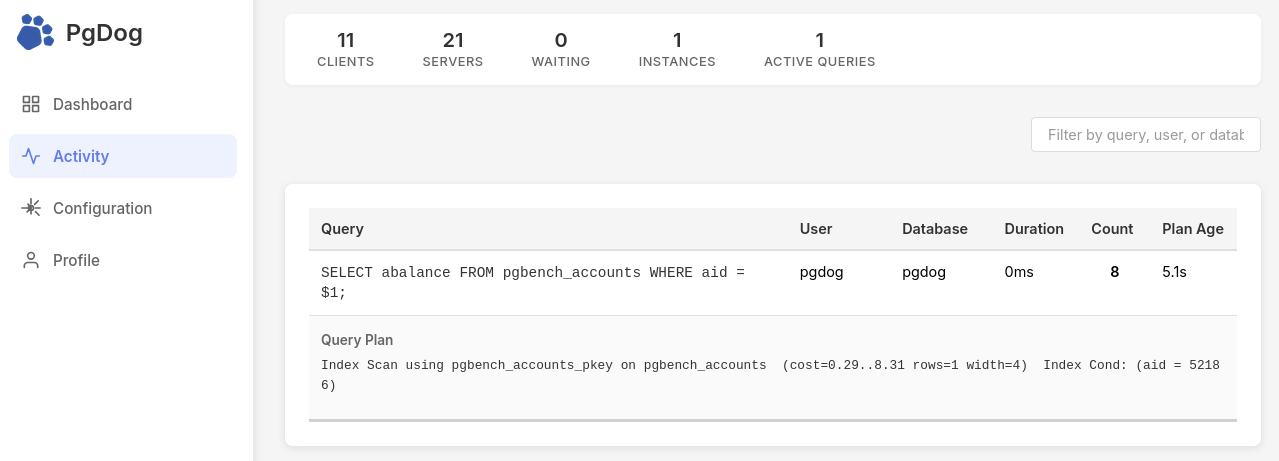Image resolution: width=1279 pixels, height=461 pixels.
Task: Click the Query Plan details text
Action: click(x=770, y=375)
